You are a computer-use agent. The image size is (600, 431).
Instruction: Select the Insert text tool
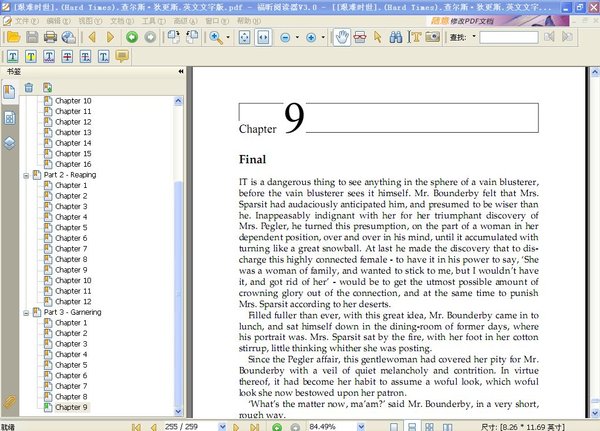(x=104, y=57)
